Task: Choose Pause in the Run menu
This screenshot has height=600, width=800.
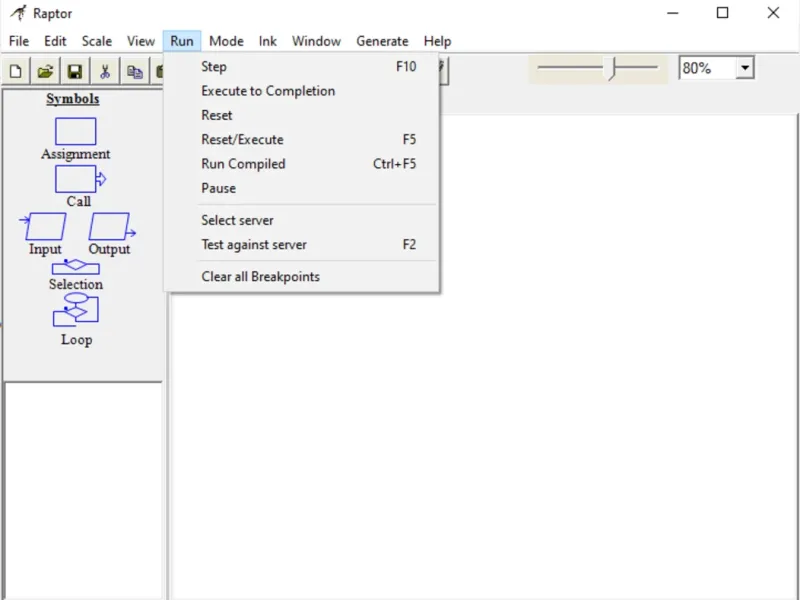Action: tap(302, 188)
